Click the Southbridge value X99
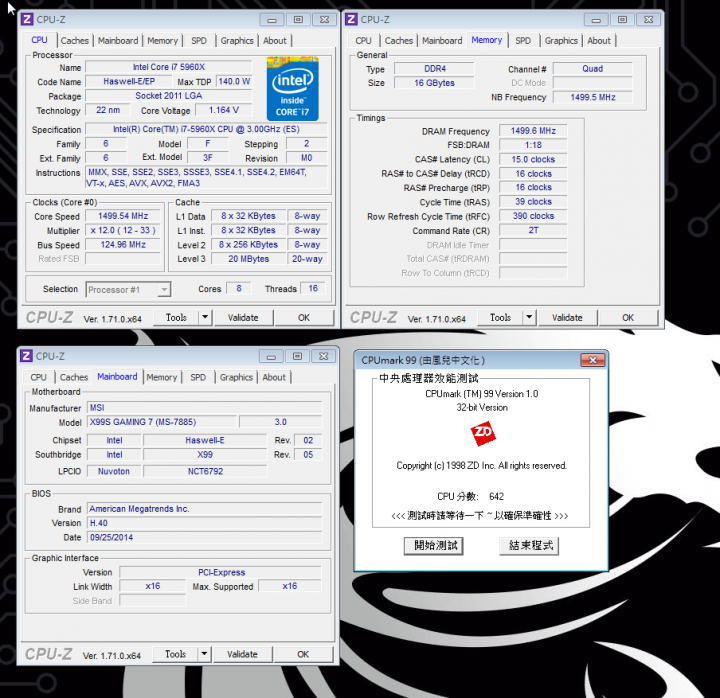Image resolution: width=720 pixels, height=698 pixels. click(x=205, y=455)
